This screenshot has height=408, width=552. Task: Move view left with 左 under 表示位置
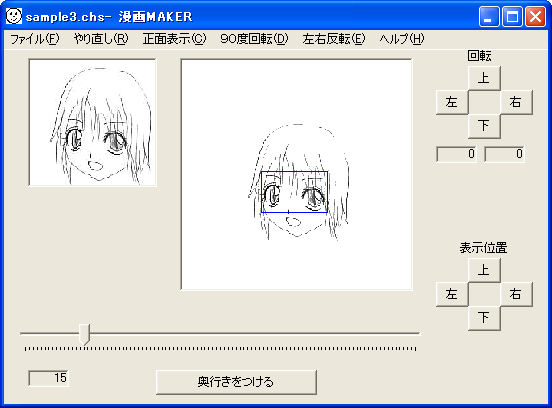pyautogui.click(x=452, y=294)
